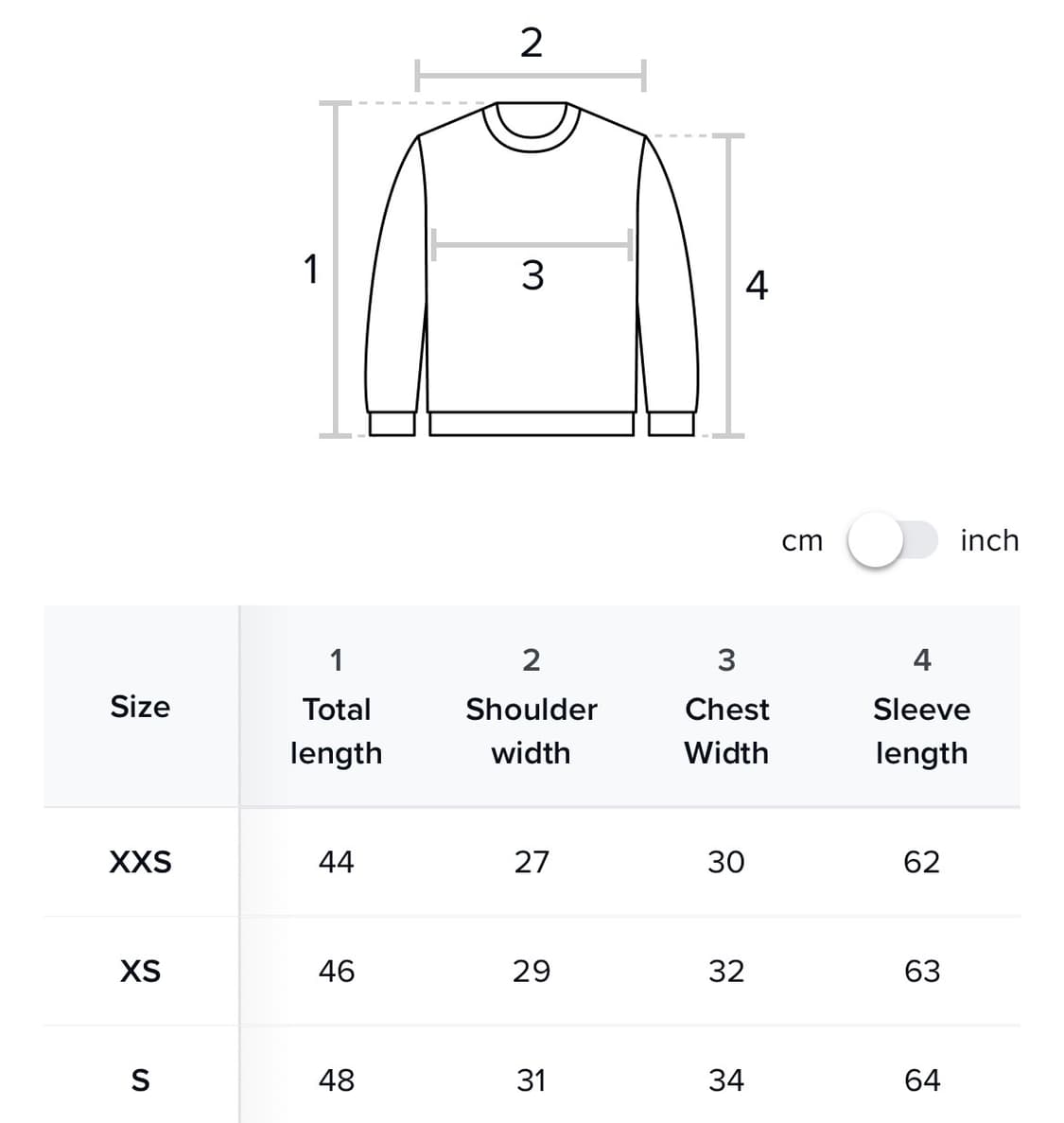The width and height of the screenshot is (1064, 1123).
Task: Select the inch unit label
Action: click(x=988, y=540)
